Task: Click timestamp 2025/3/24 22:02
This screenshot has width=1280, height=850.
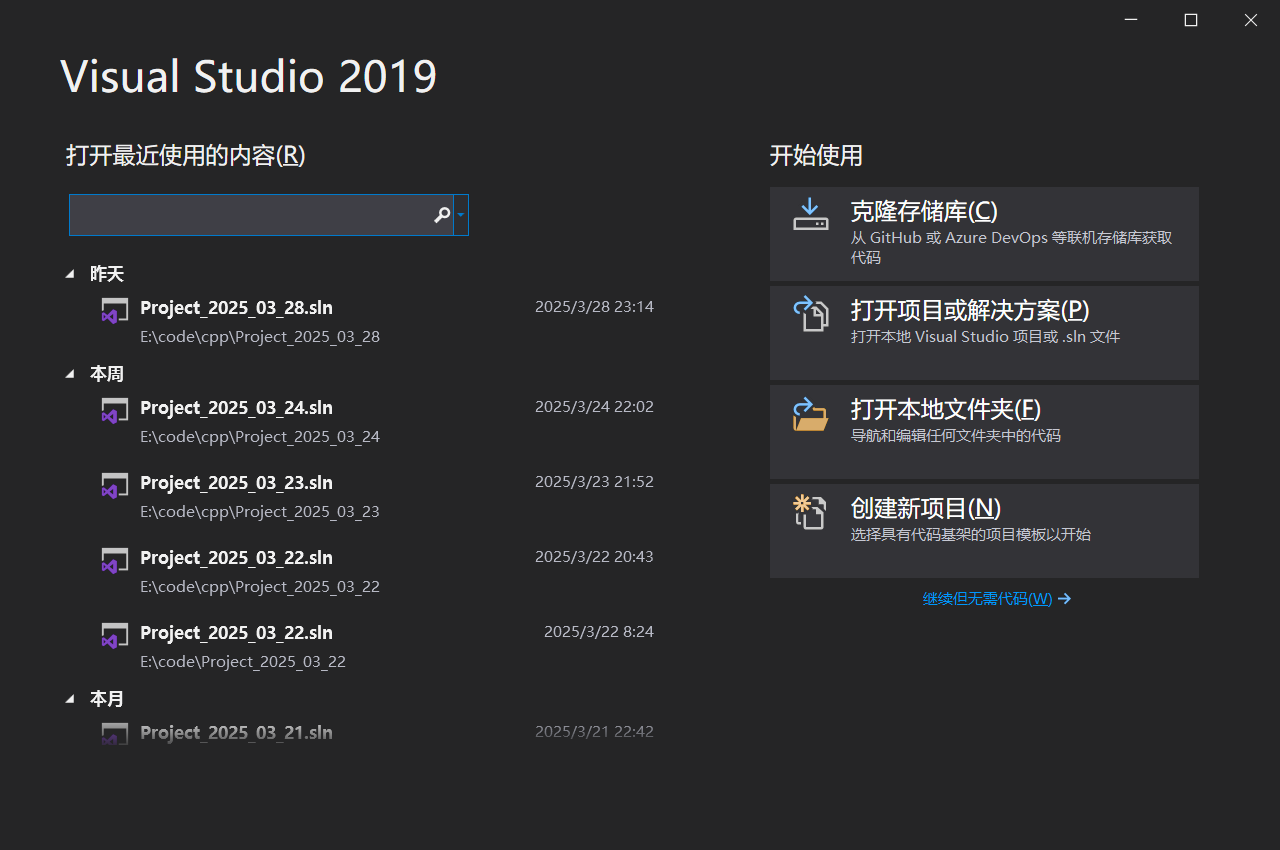Action: click(x=594, y=407)
